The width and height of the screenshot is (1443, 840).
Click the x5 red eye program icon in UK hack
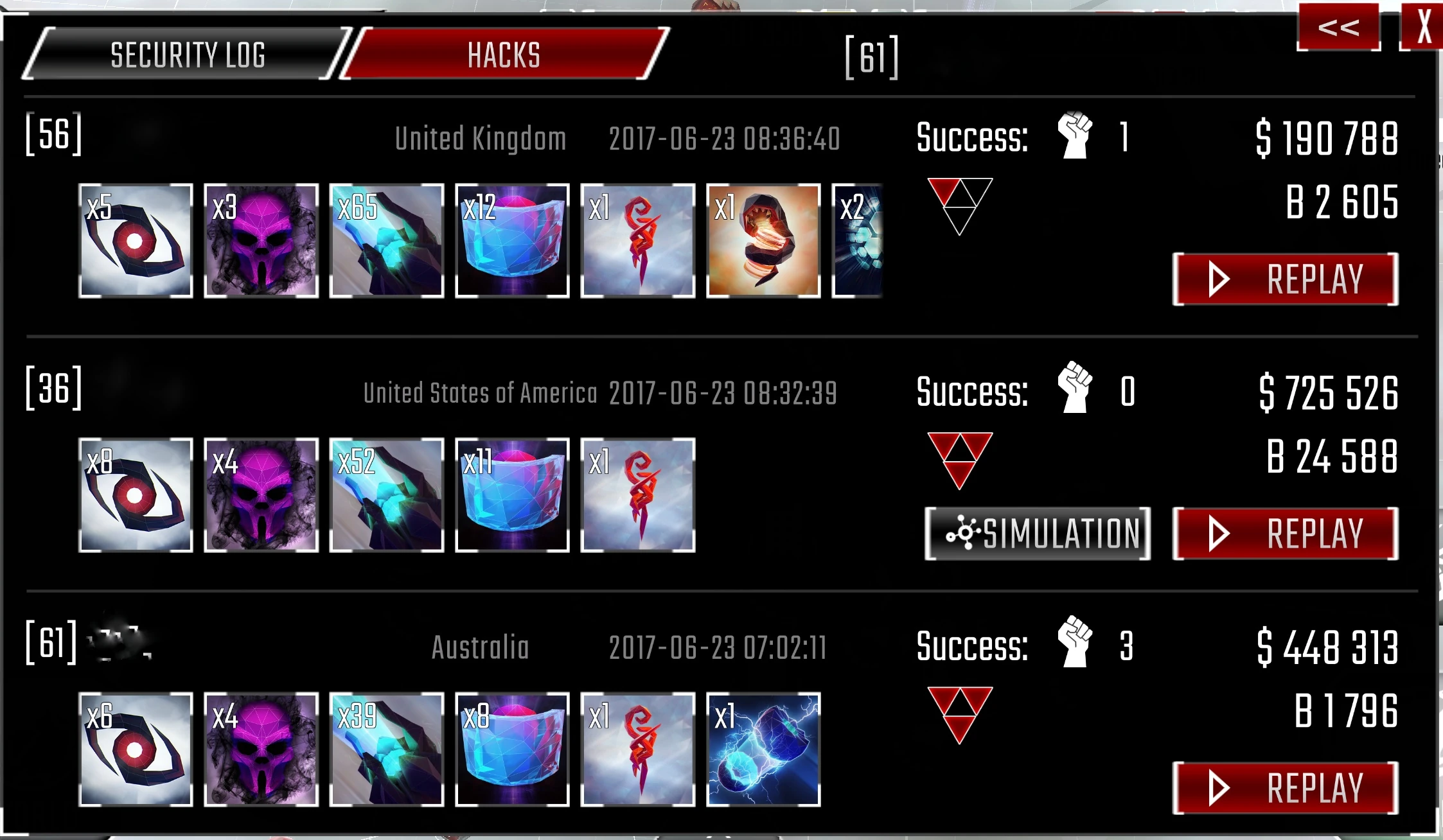point(136,241)
